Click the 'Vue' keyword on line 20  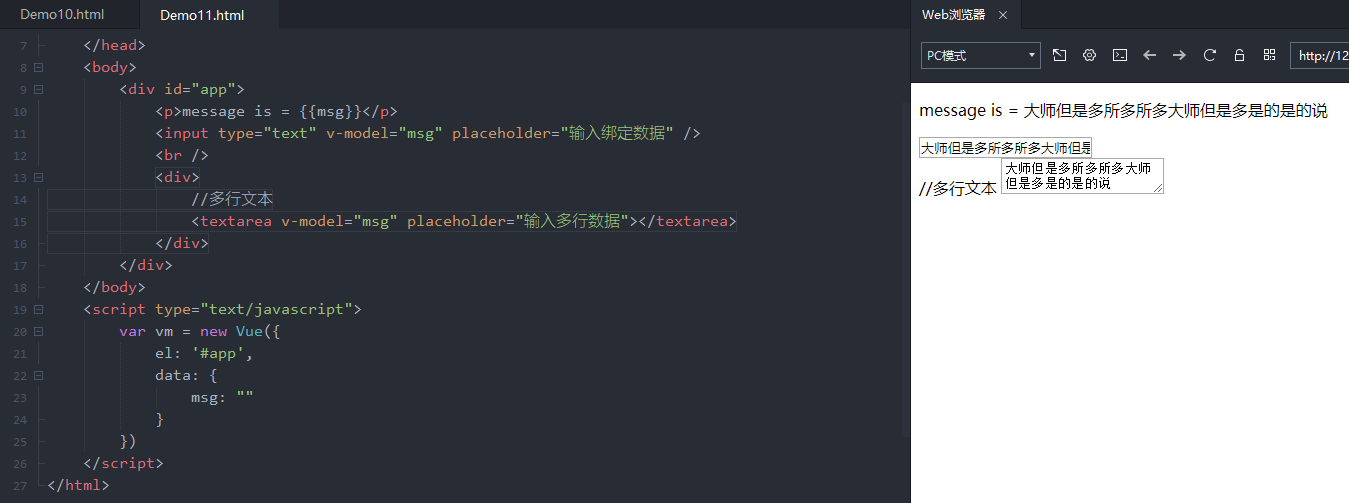(249, 331)
